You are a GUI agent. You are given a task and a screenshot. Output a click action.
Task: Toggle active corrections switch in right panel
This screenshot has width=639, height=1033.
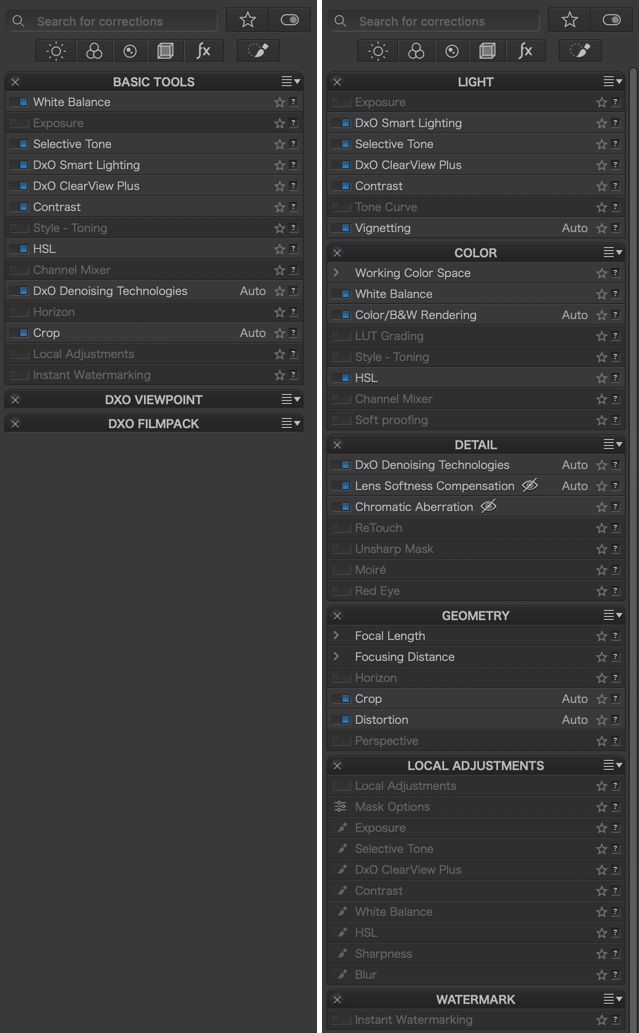coord(612,20)
